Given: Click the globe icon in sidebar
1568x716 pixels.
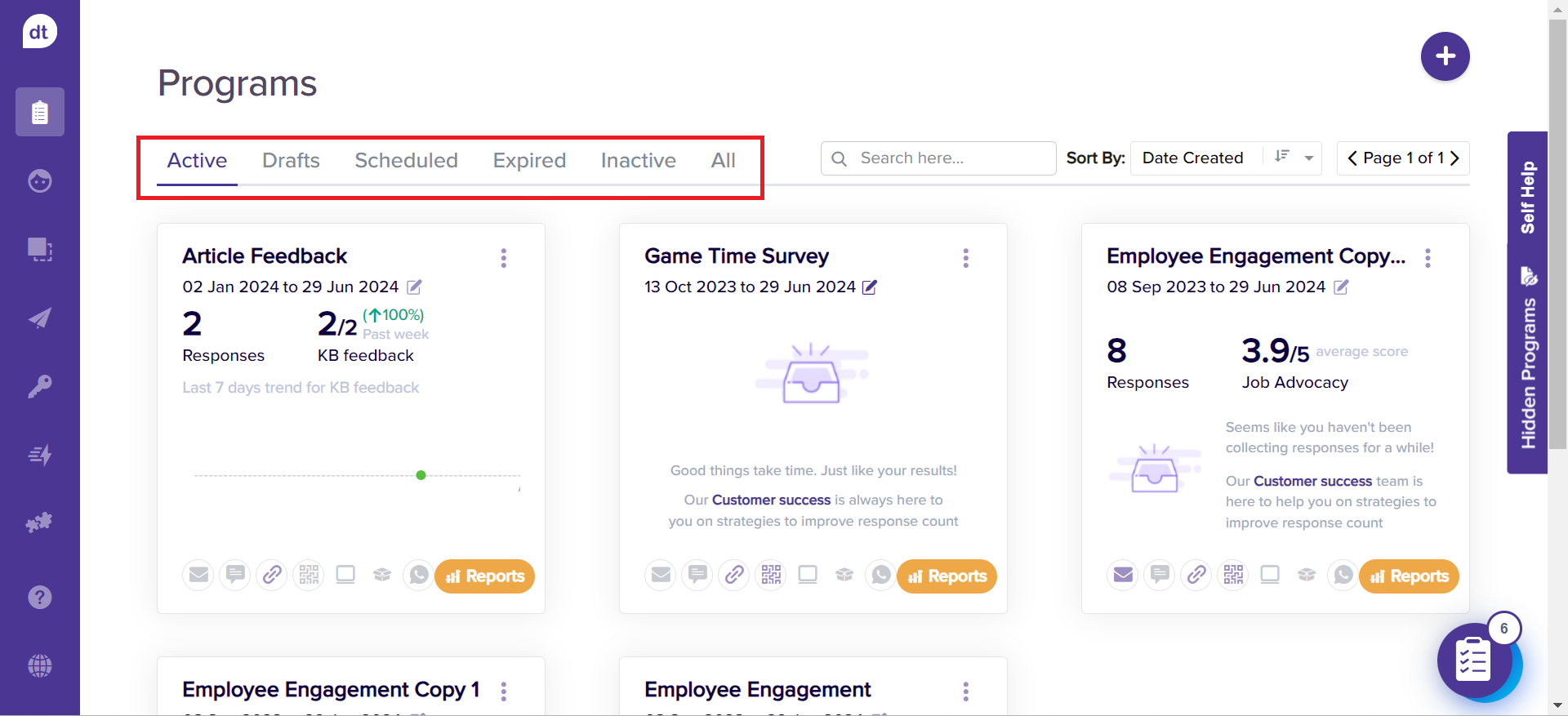Looking at the screenshot, I should (39, 665).
